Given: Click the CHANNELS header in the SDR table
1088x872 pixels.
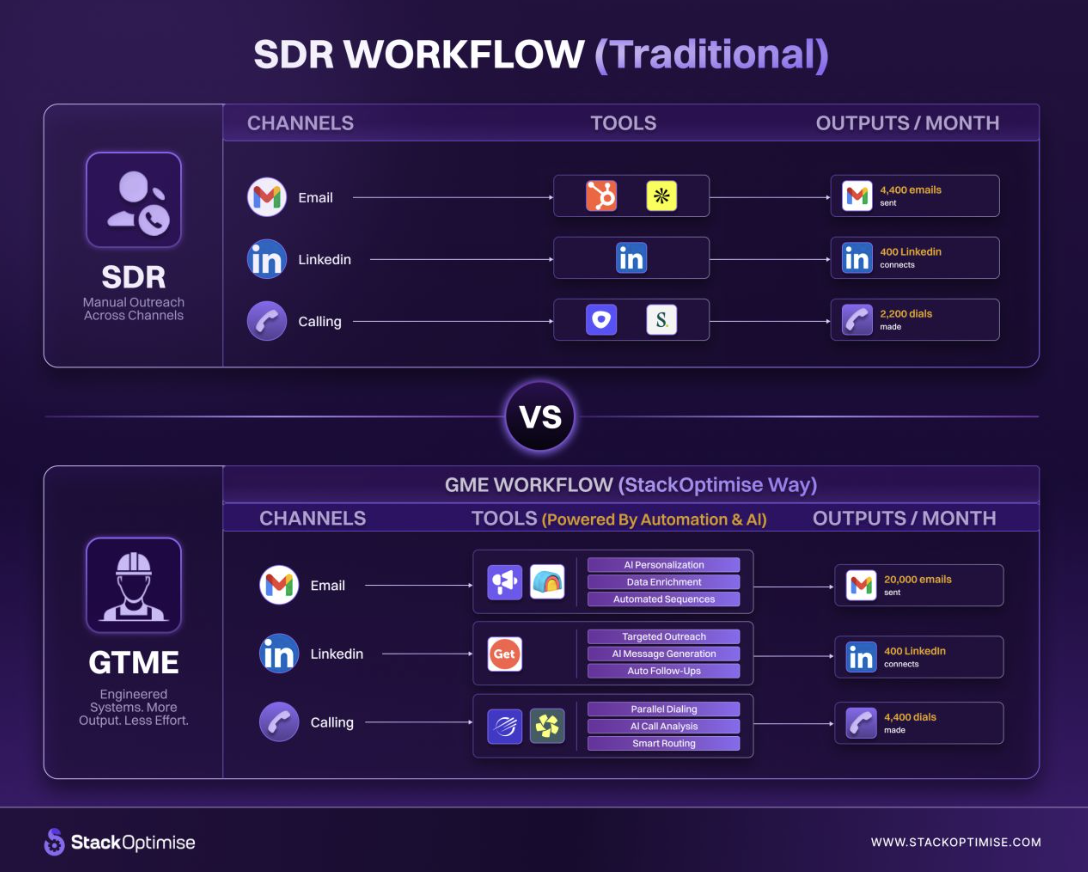Looking at the screenshot, I should (300, 123).
